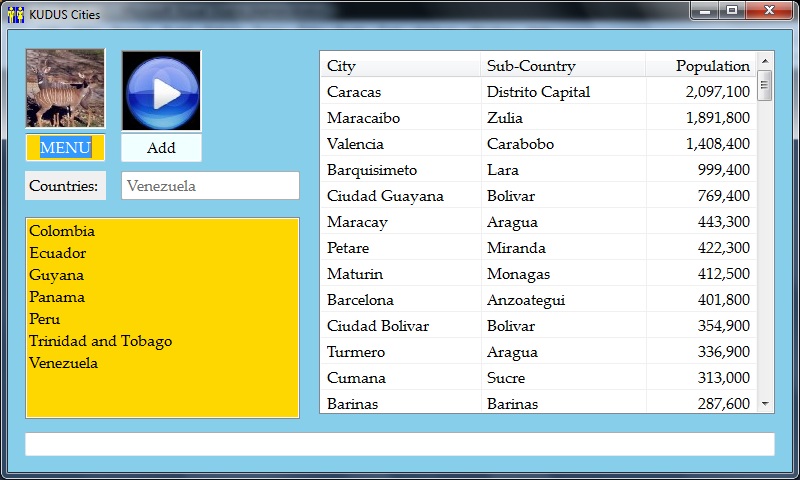Open the MENU button
This screenshot has height=480, width=800.
click(x=65, y=148)
